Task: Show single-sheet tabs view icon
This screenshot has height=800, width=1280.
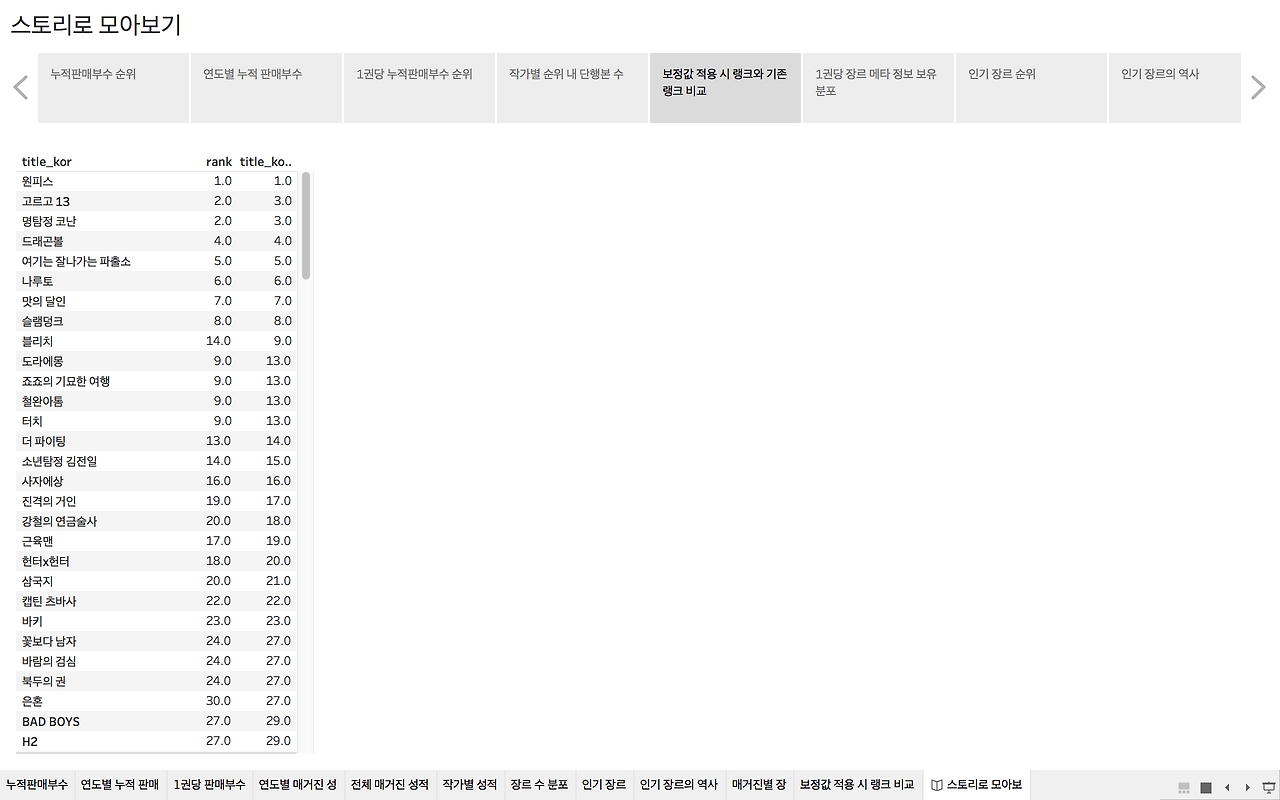Action: tap(1206, 787)
